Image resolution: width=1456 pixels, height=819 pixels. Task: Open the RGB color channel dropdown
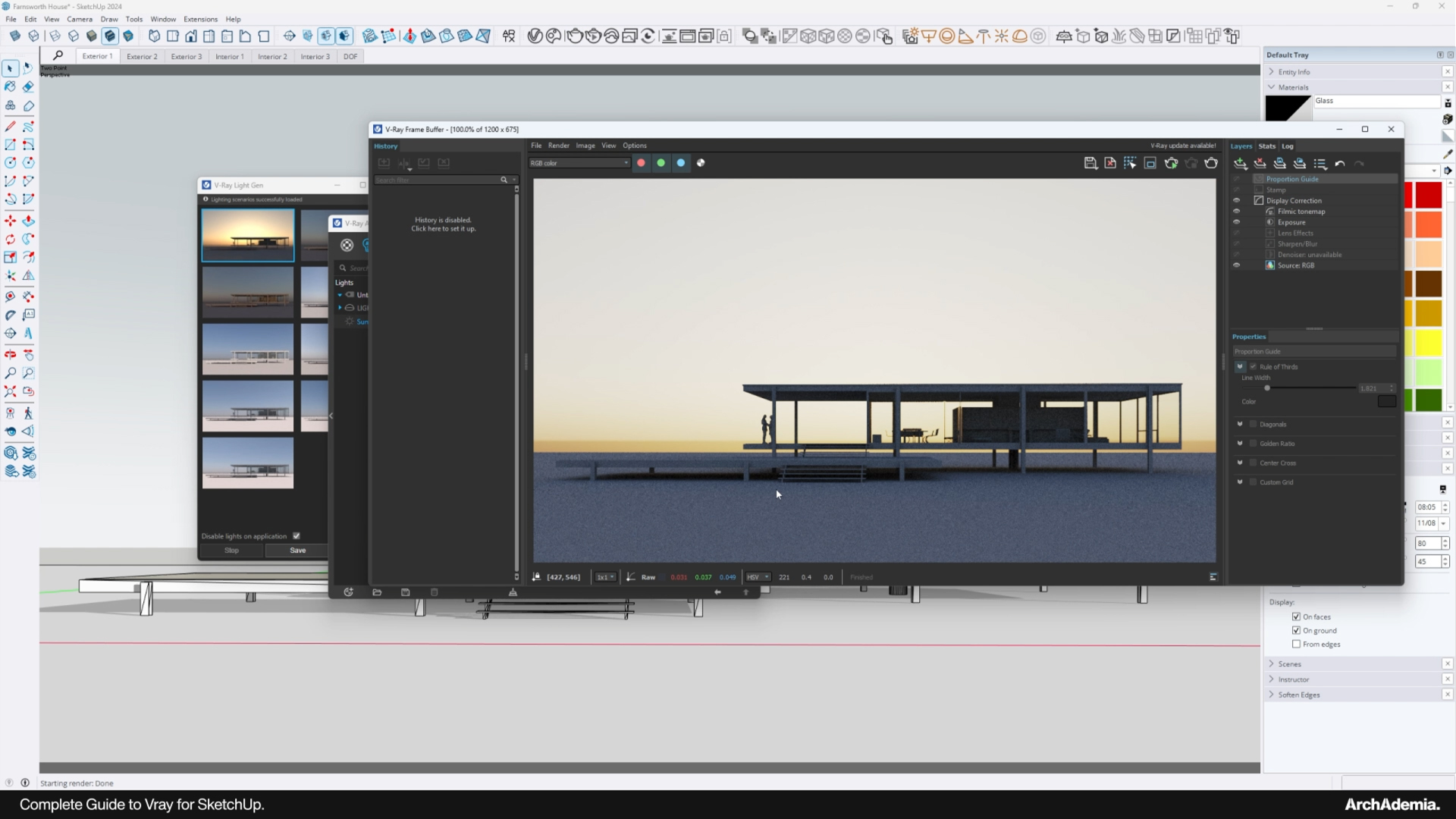tap(579, 163)
